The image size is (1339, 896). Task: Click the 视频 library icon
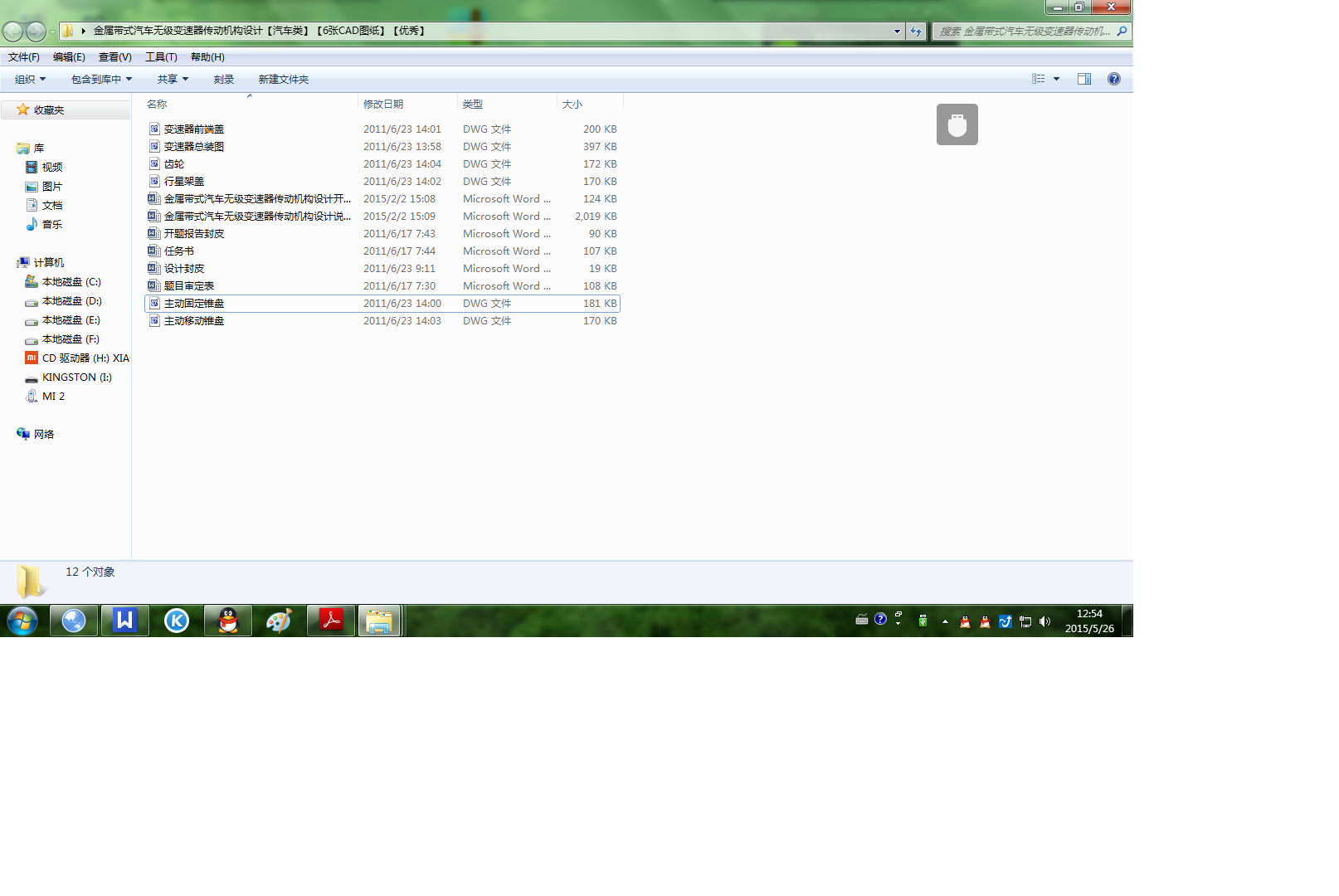pos(32,167)
